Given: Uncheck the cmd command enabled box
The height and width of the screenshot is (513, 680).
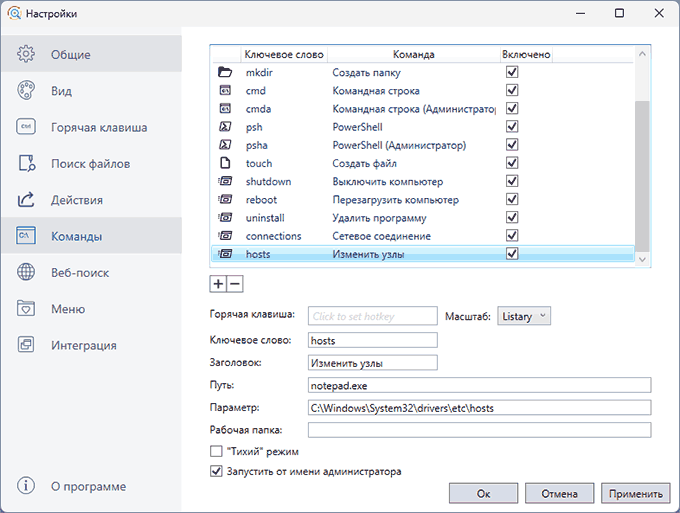Looking at the screenshot, I should point(512,90).
